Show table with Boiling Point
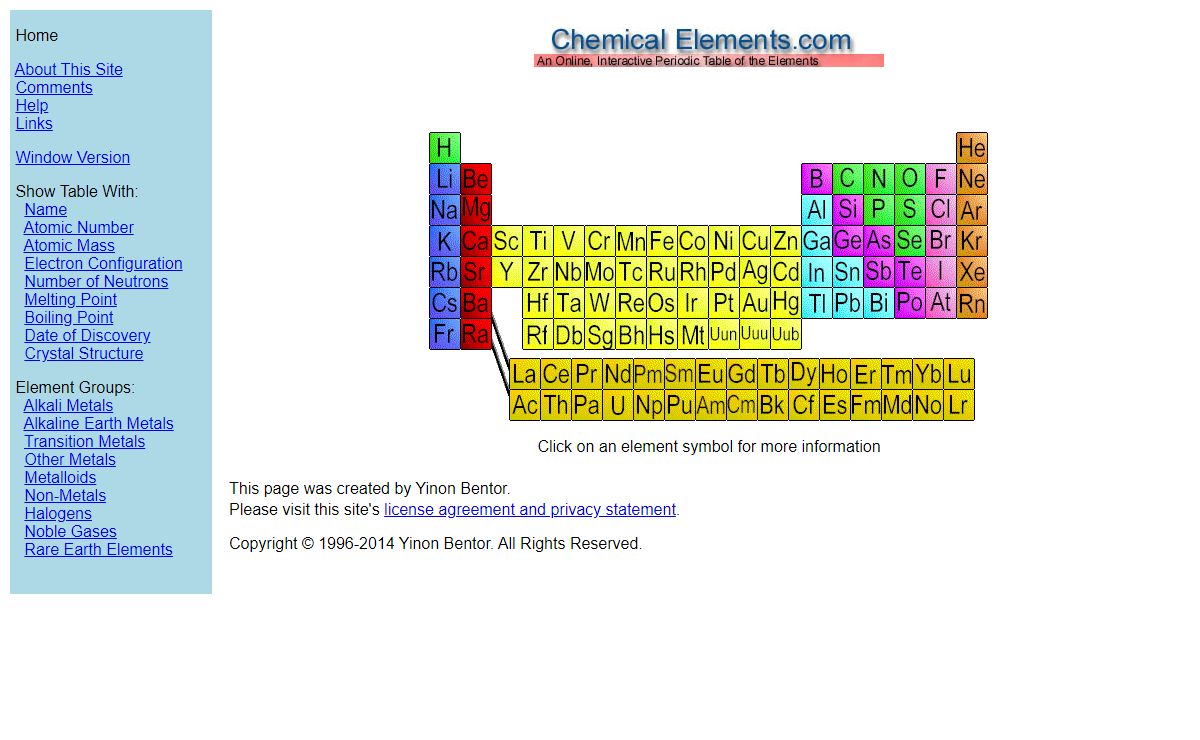The height and width of the screenshot is (740, 1200). pyautogui.click(x=69, y=318)
